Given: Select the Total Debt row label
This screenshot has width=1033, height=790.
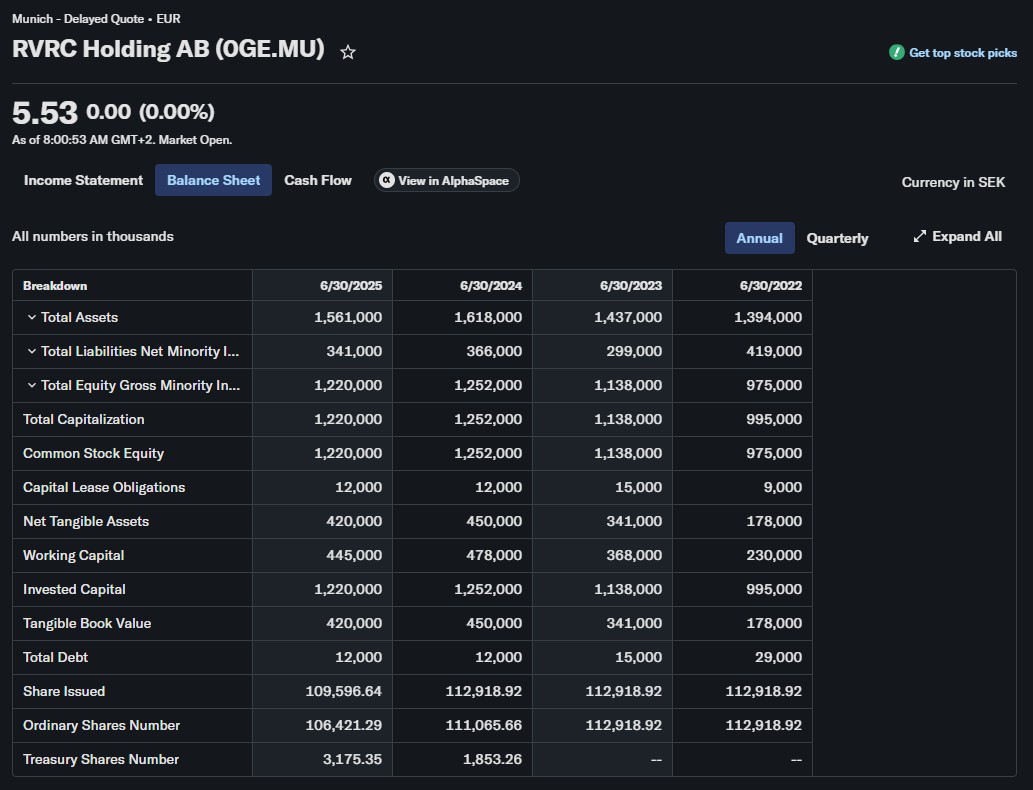Looking at the screenshot, I should (55, 657).
